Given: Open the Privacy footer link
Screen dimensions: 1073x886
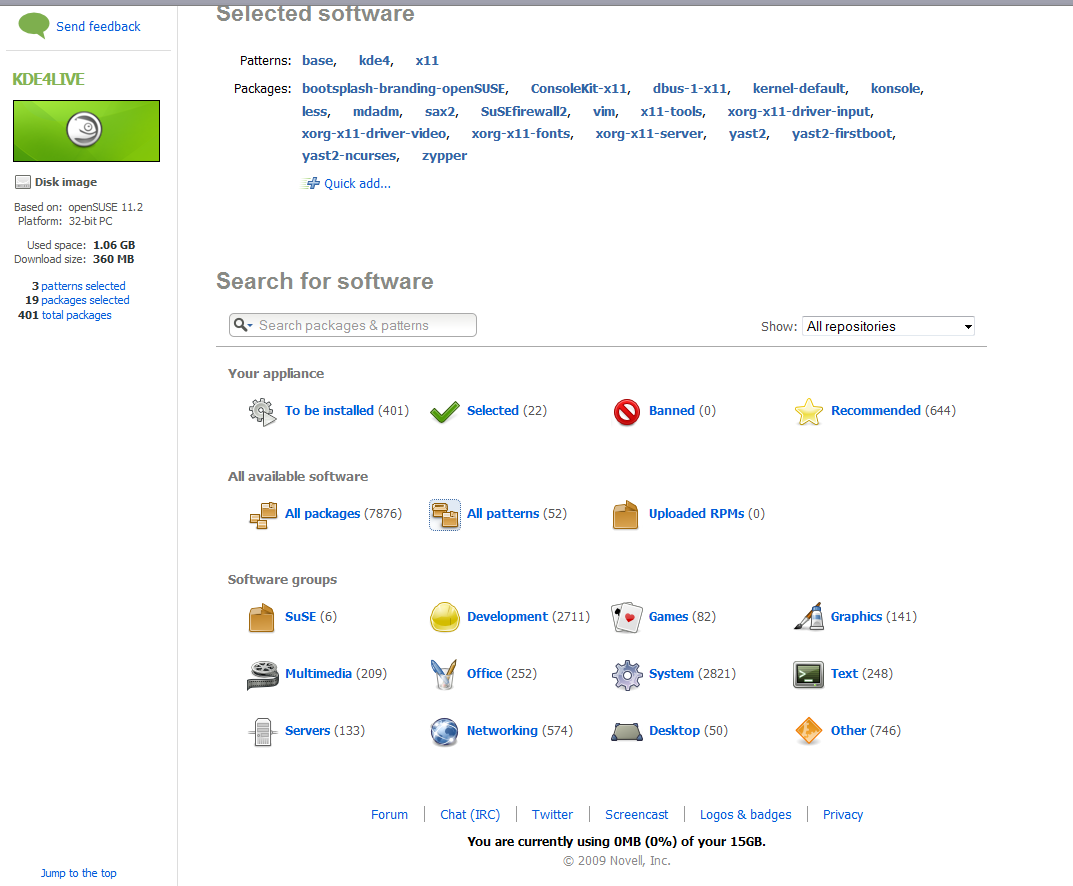Looking at the screenshot, I should click(x=842, y=814).
